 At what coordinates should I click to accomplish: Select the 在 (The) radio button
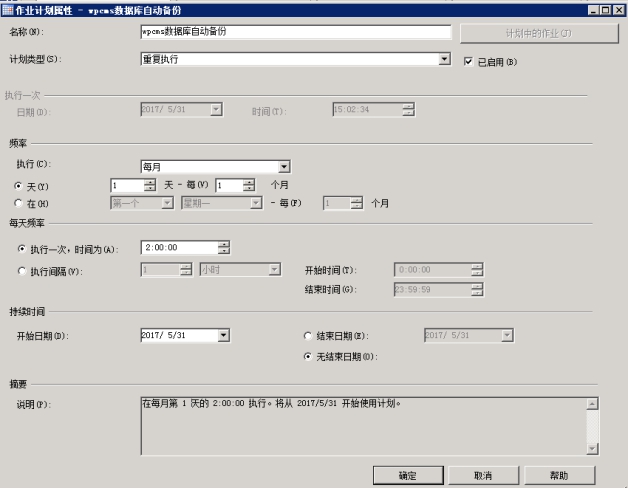coord(20,203)
